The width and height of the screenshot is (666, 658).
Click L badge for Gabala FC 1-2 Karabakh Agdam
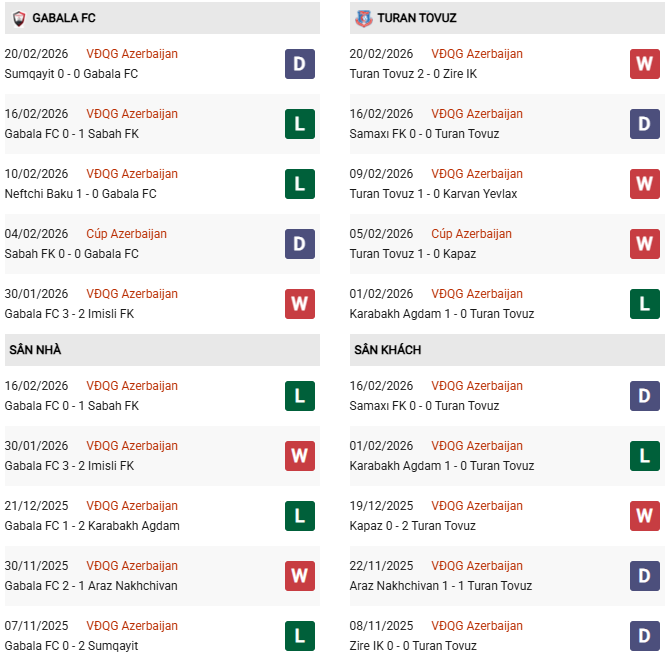pyautogui.click(x=299, y=516)
